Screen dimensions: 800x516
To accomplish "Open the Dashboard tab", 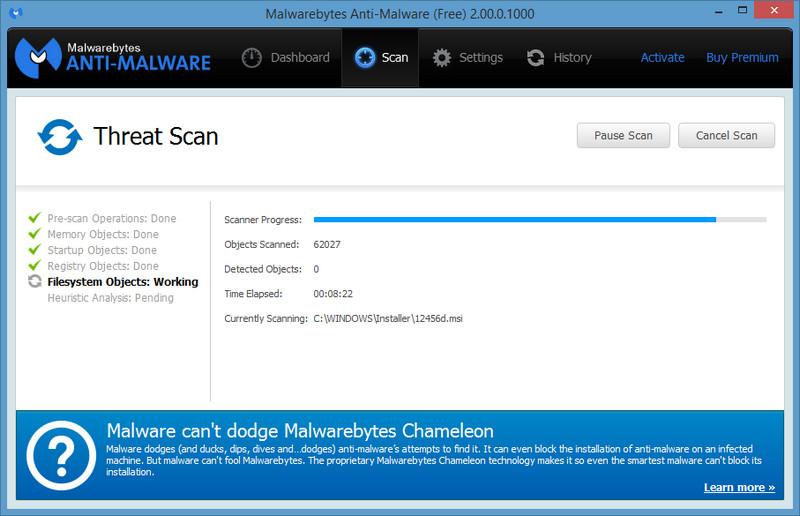I will [x=286, y=58].
